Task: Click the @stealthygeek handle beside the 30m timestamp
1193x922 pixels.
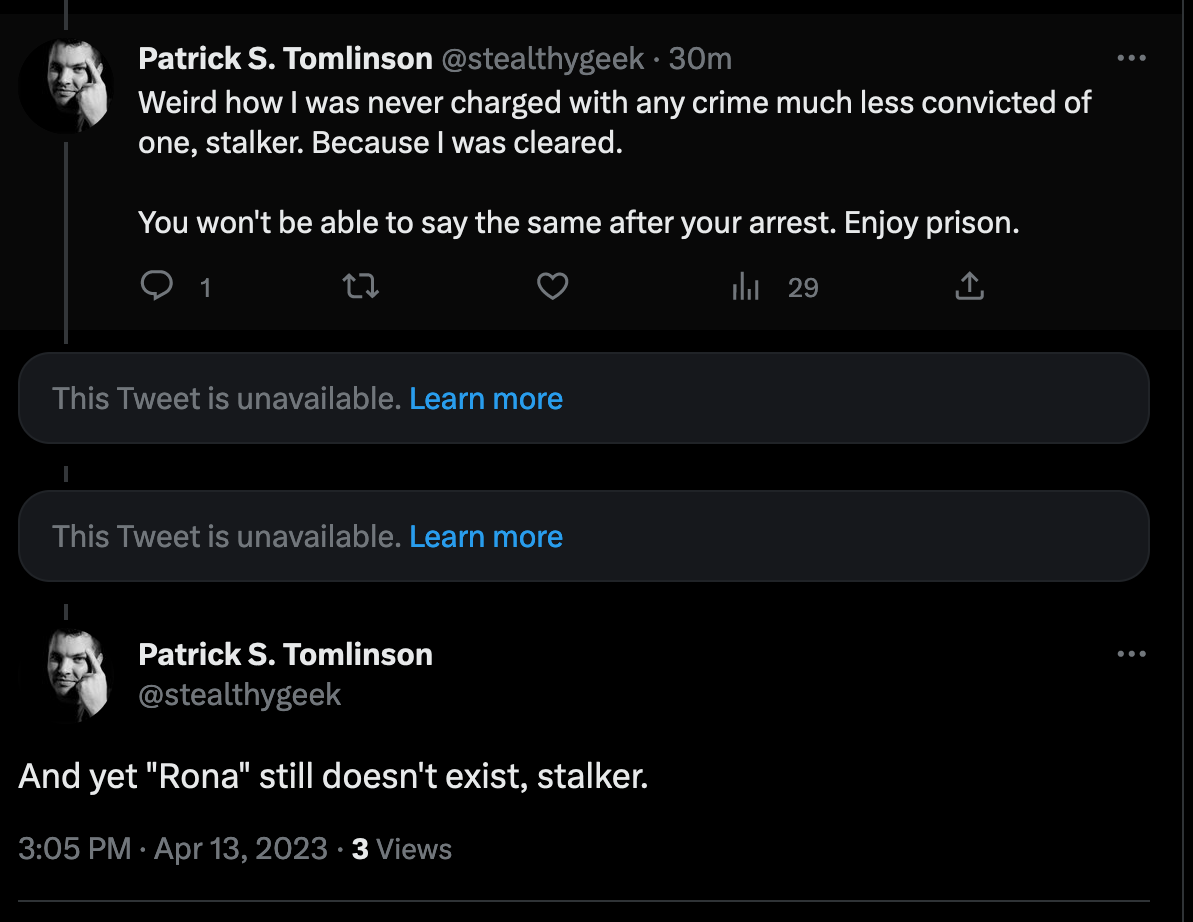Action: point(542,59)
